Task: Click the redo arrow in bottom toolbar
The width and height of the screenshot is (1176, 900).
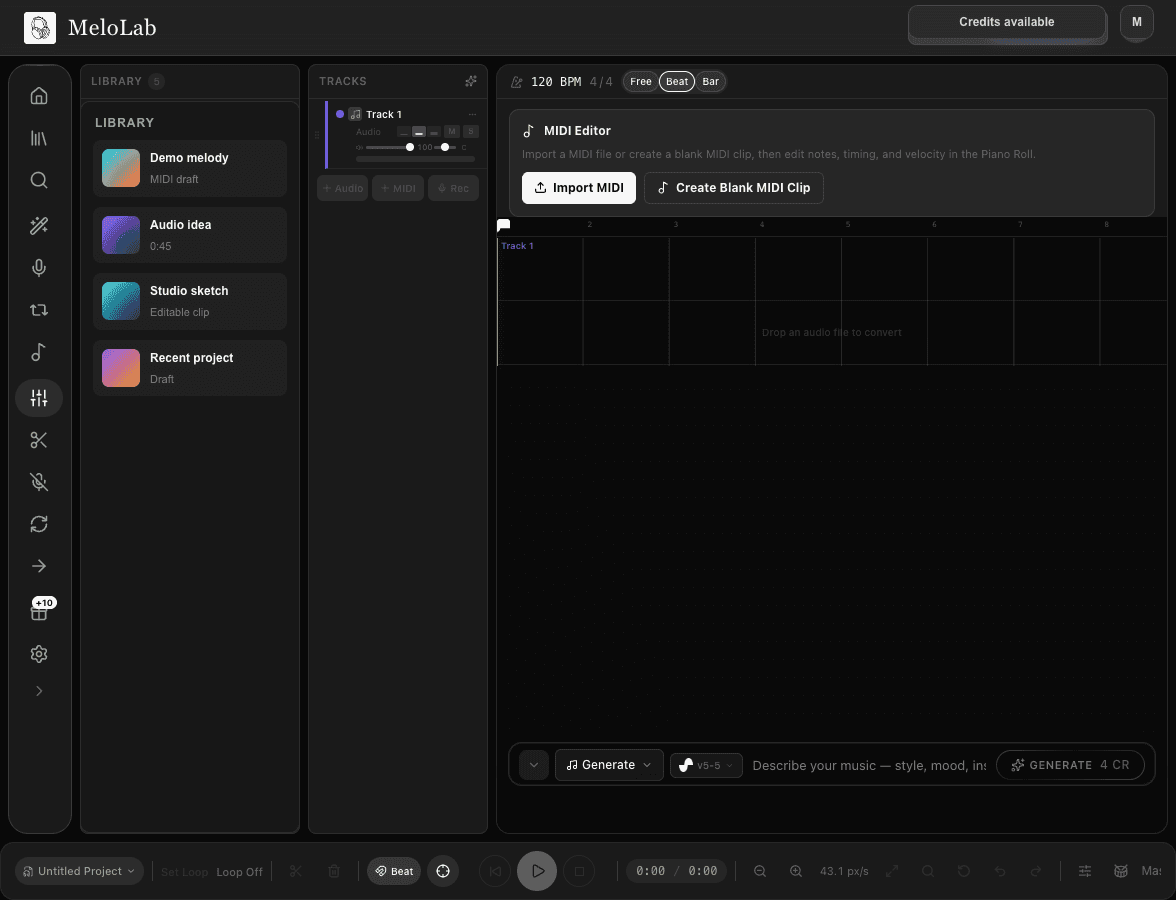Action: click(x=1036, y=871)
